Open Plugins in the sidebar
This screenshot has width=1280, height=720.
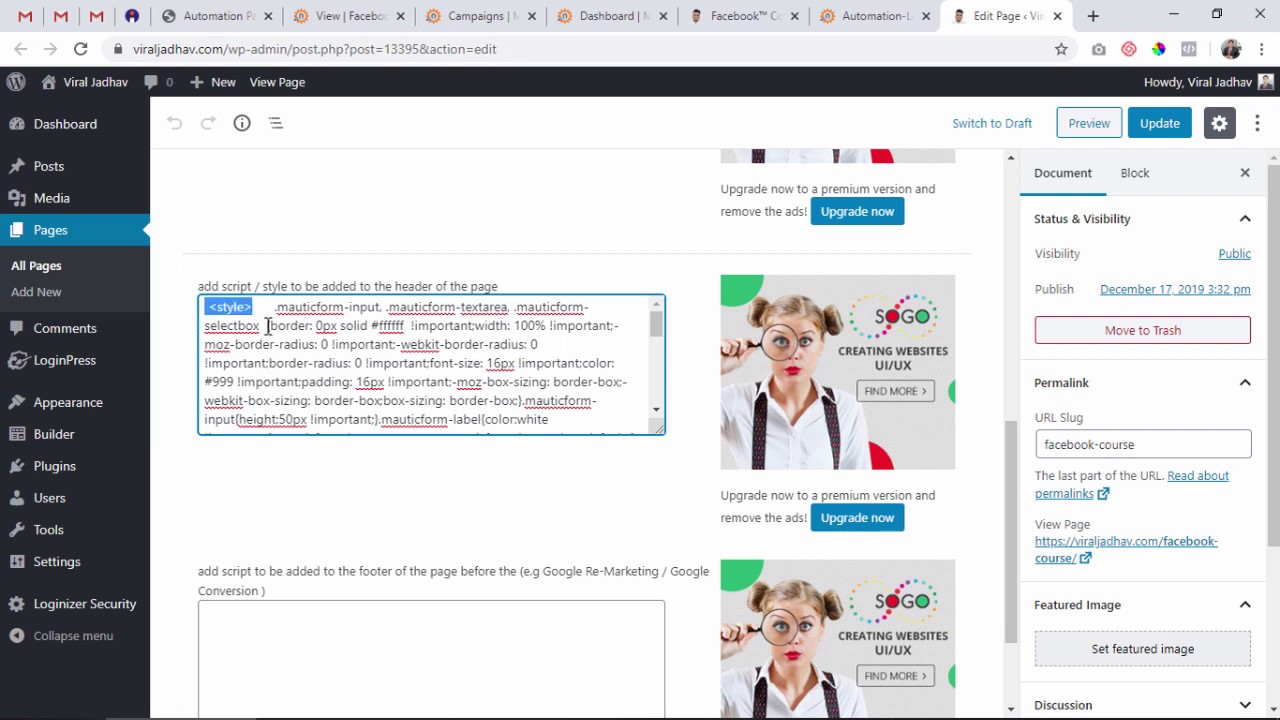54,466
